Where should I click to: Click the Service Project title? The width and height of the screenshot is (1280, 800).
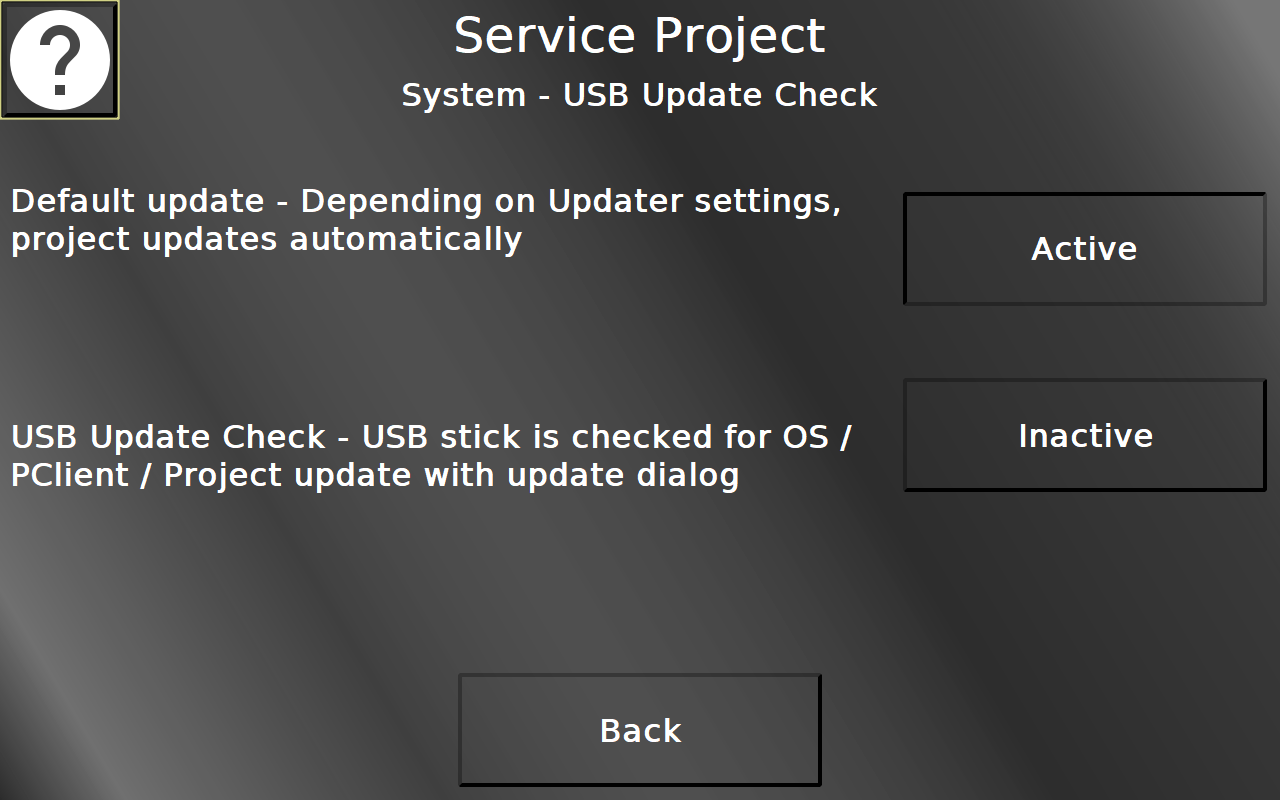pyautogui.click(x=640, y=36)
